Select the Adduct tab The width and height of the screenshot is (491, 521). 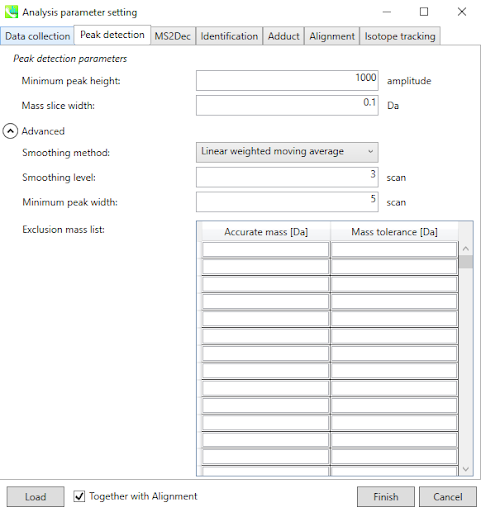(x=284, y=36)
